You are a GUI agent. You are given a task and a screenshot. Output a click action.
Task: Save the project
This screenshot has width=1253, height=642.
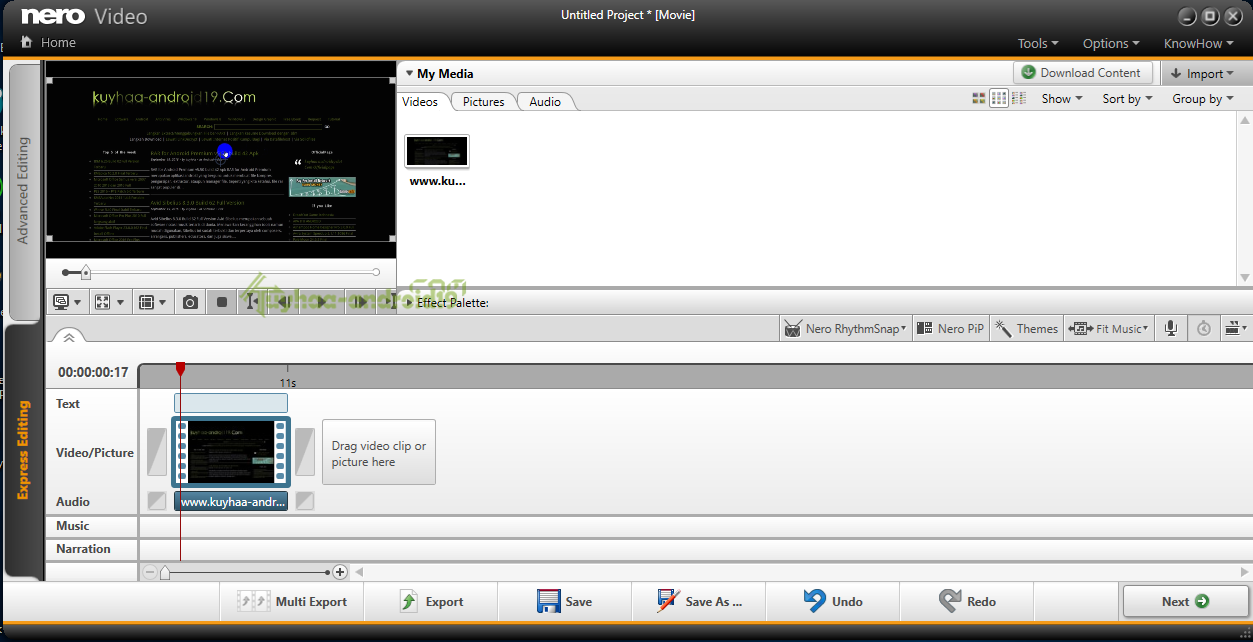pos(565,601)
